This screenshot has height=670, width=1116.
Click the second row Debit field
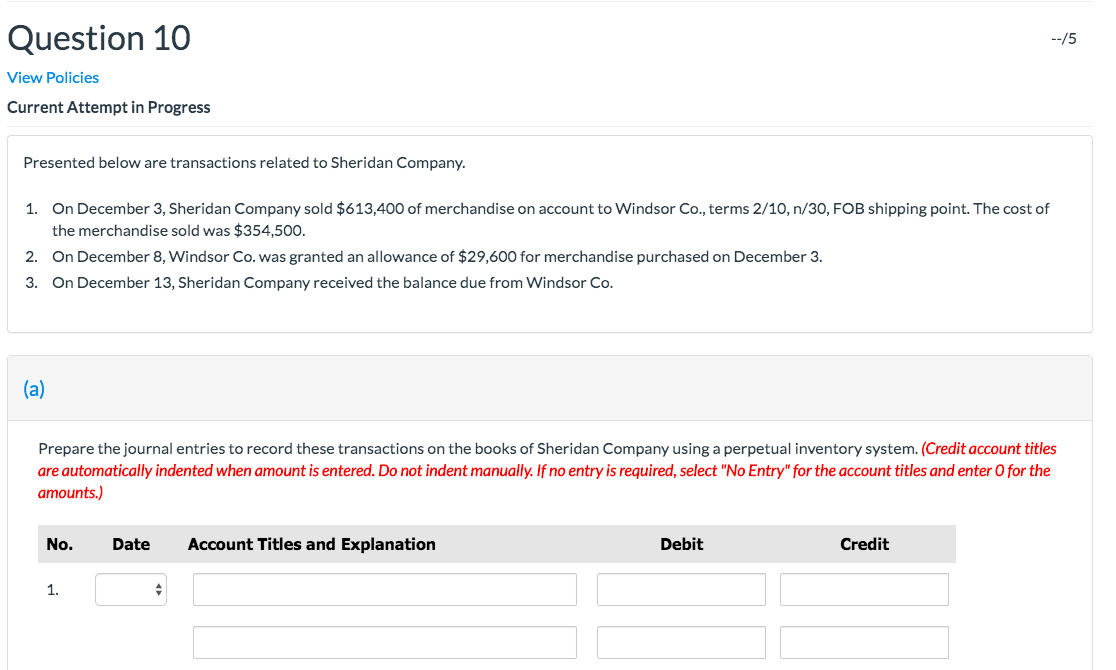pos(681,642)
